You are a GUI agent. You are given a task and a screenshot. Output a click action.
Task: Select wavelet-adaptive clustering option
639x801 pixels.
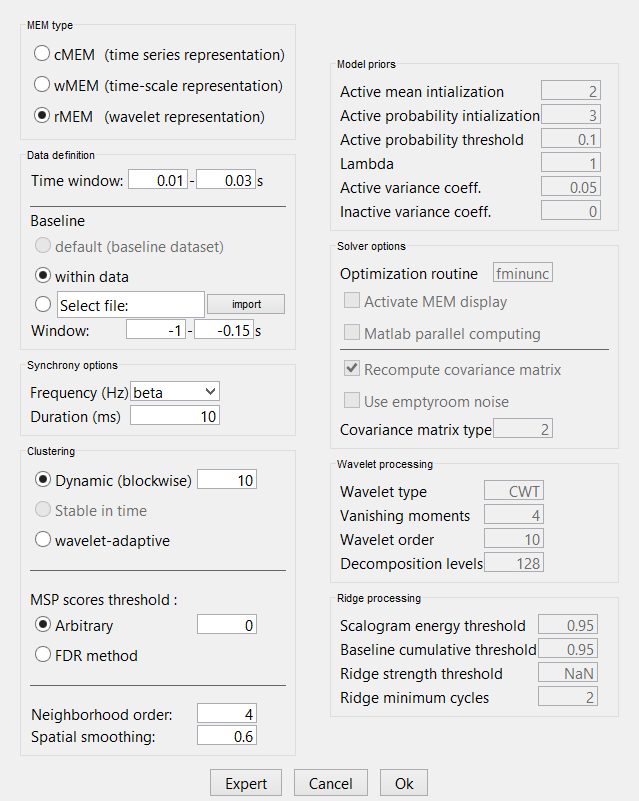click(x=43, y=540)
